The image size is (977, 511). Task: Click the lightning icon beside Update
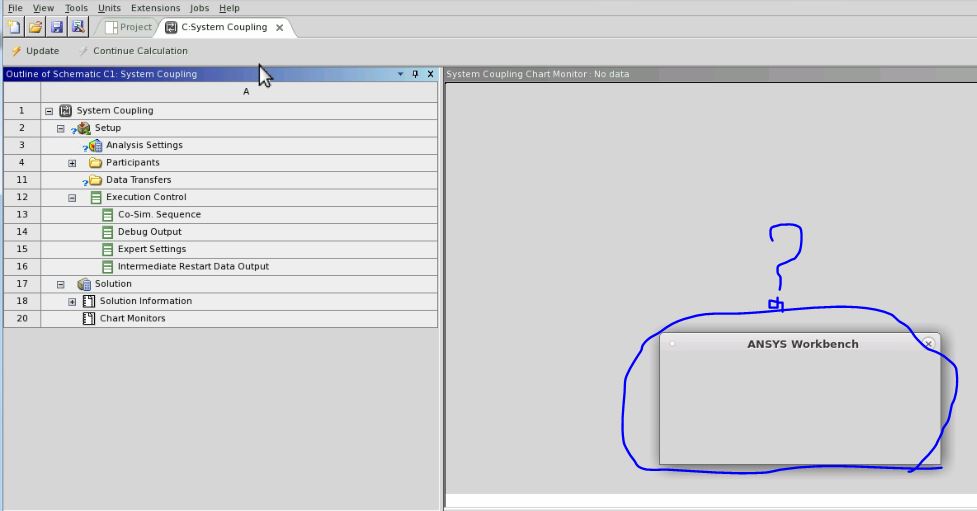coord(17,51)
